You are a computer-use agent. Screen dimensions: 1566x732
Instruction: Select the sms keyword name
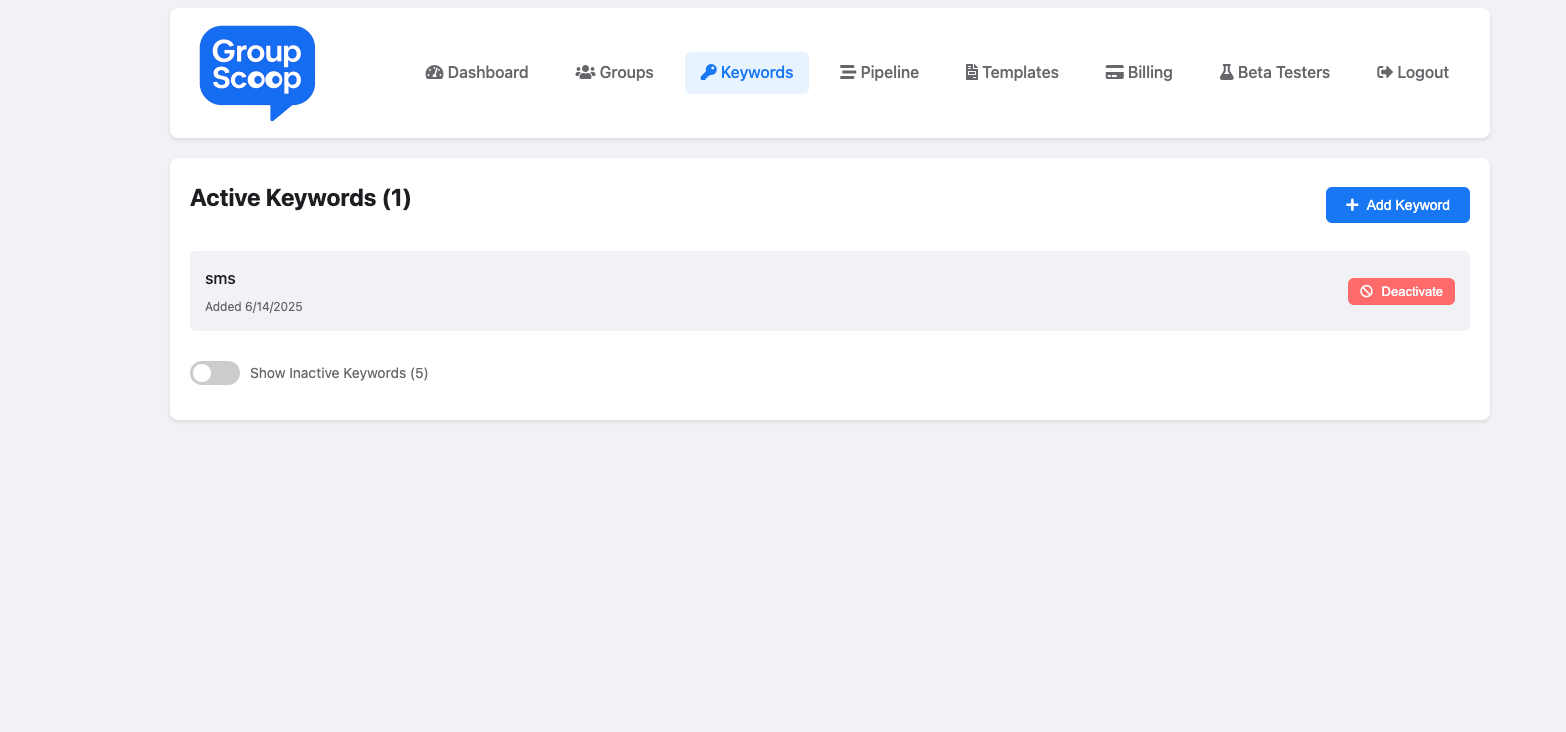pyautogui.click(x=220, y=278)
